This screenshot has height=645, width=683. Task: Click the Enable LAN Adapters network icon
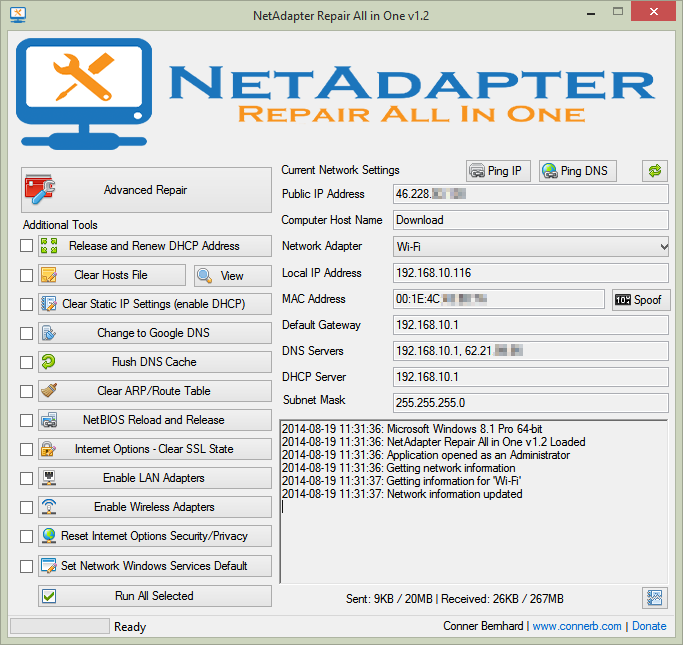[x=49, y=478]
